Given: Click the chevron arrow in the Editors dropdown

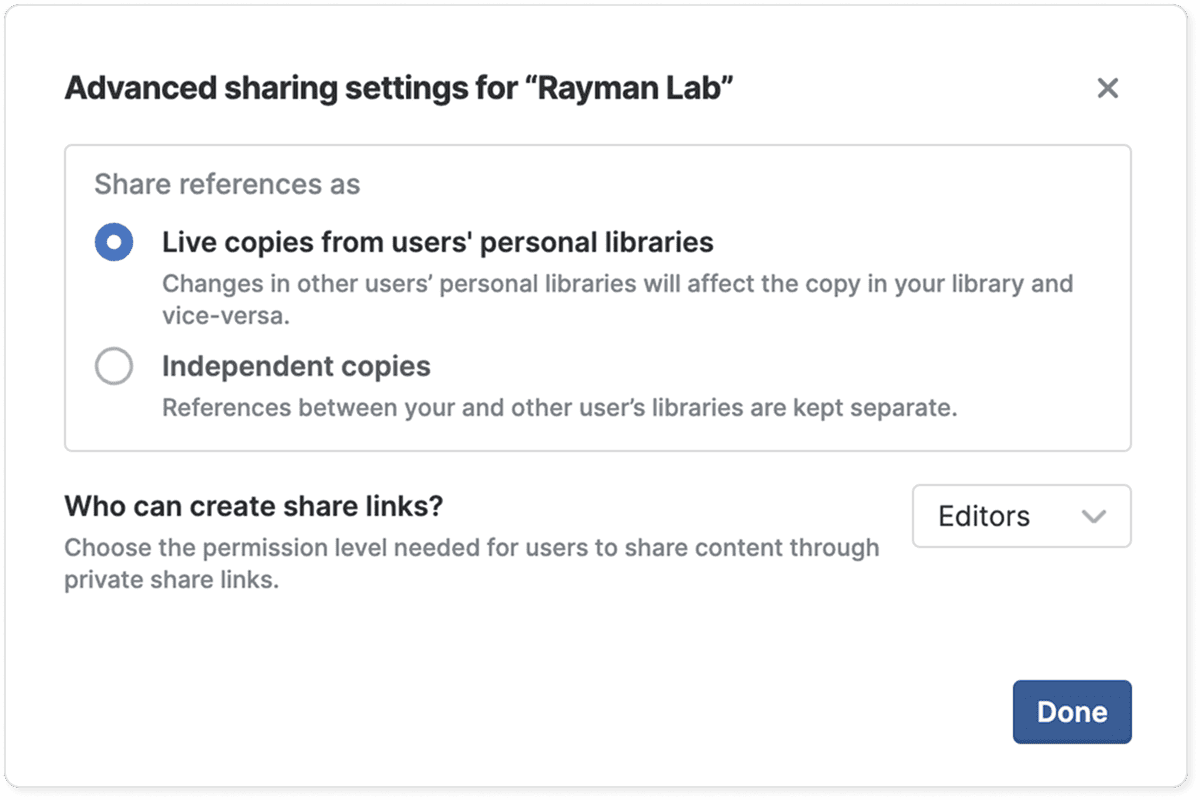Looking at the screenshot, I should pyautogui.click(x=1094, y=517).
